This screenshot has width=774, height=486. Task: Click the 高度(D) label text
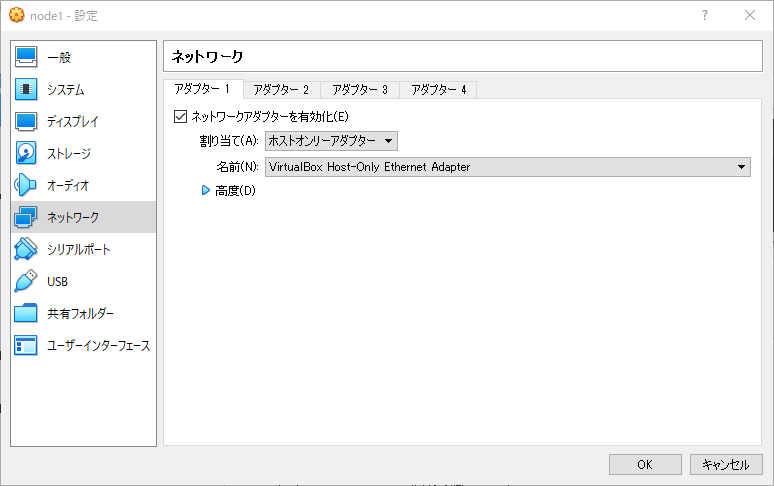point(235,190)
